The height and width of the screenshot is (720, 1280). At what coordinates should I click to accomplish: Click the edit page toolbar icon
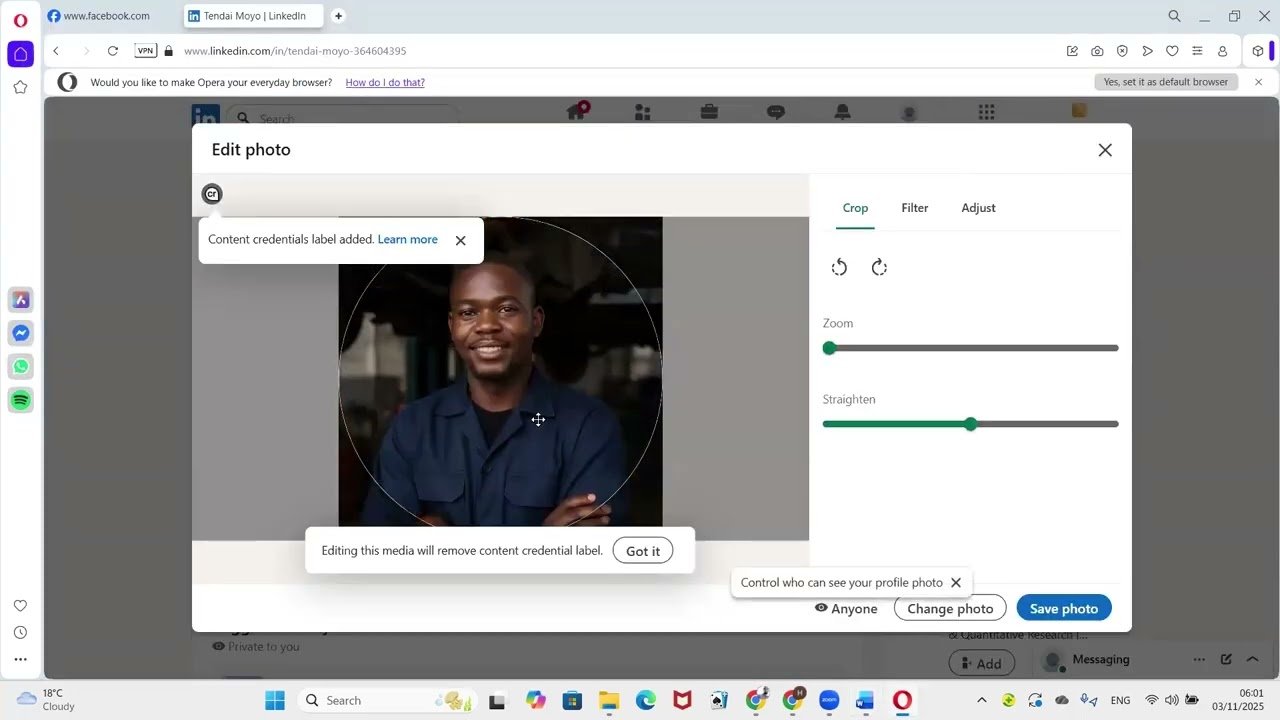1072,51
